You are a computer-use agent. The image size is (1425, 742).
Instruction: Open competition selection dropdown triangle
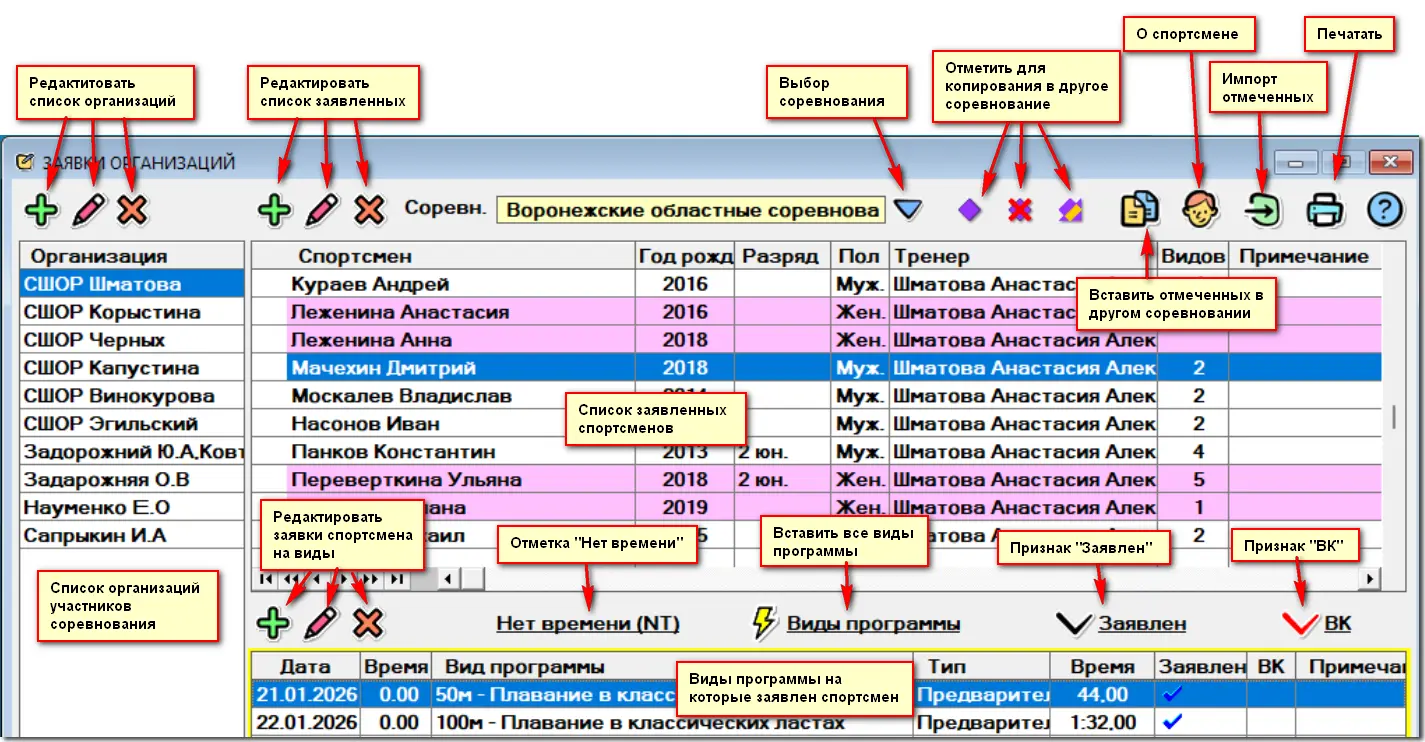[x=908, y=210]
